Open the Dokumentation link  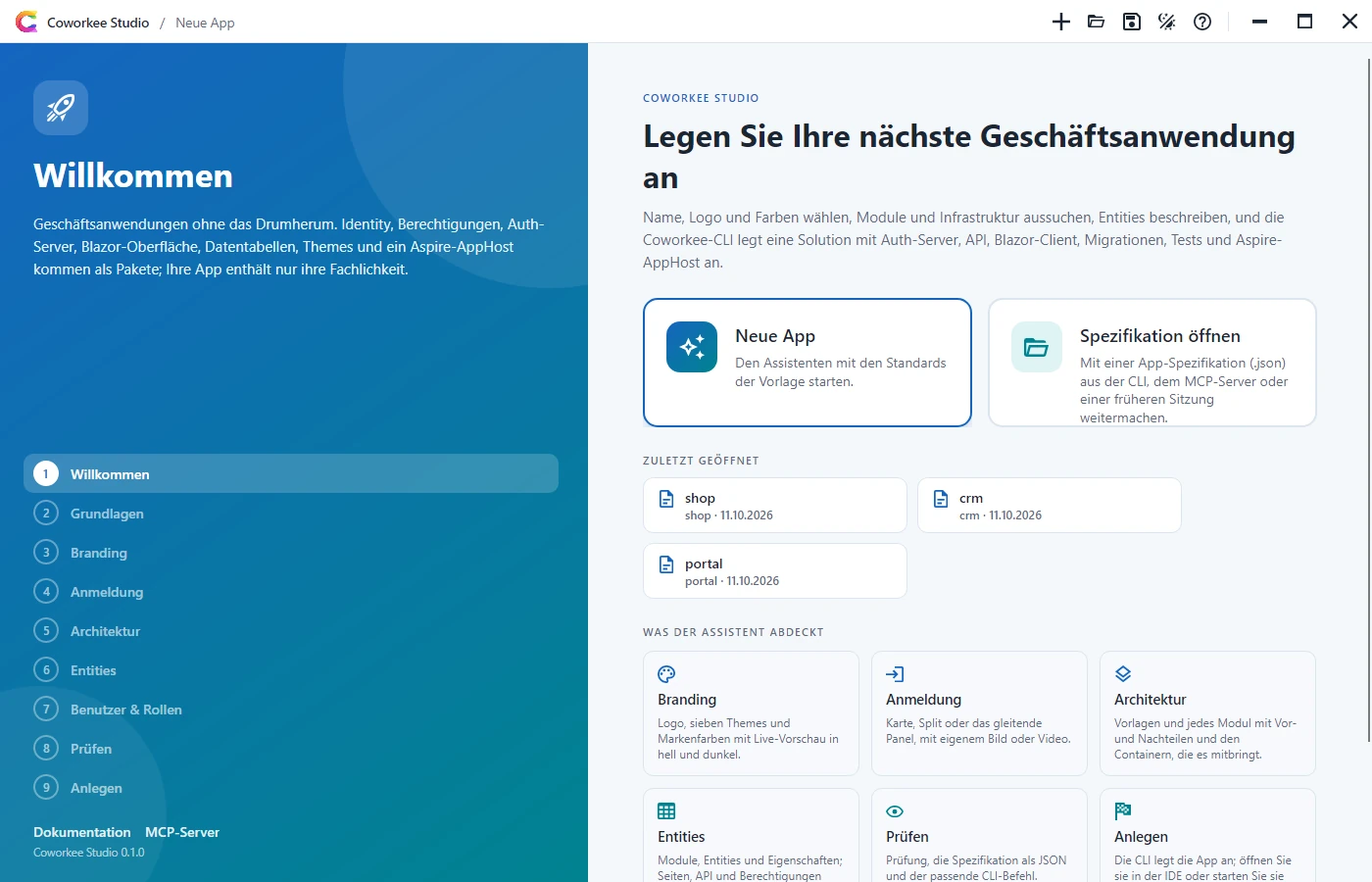(82, 832)
